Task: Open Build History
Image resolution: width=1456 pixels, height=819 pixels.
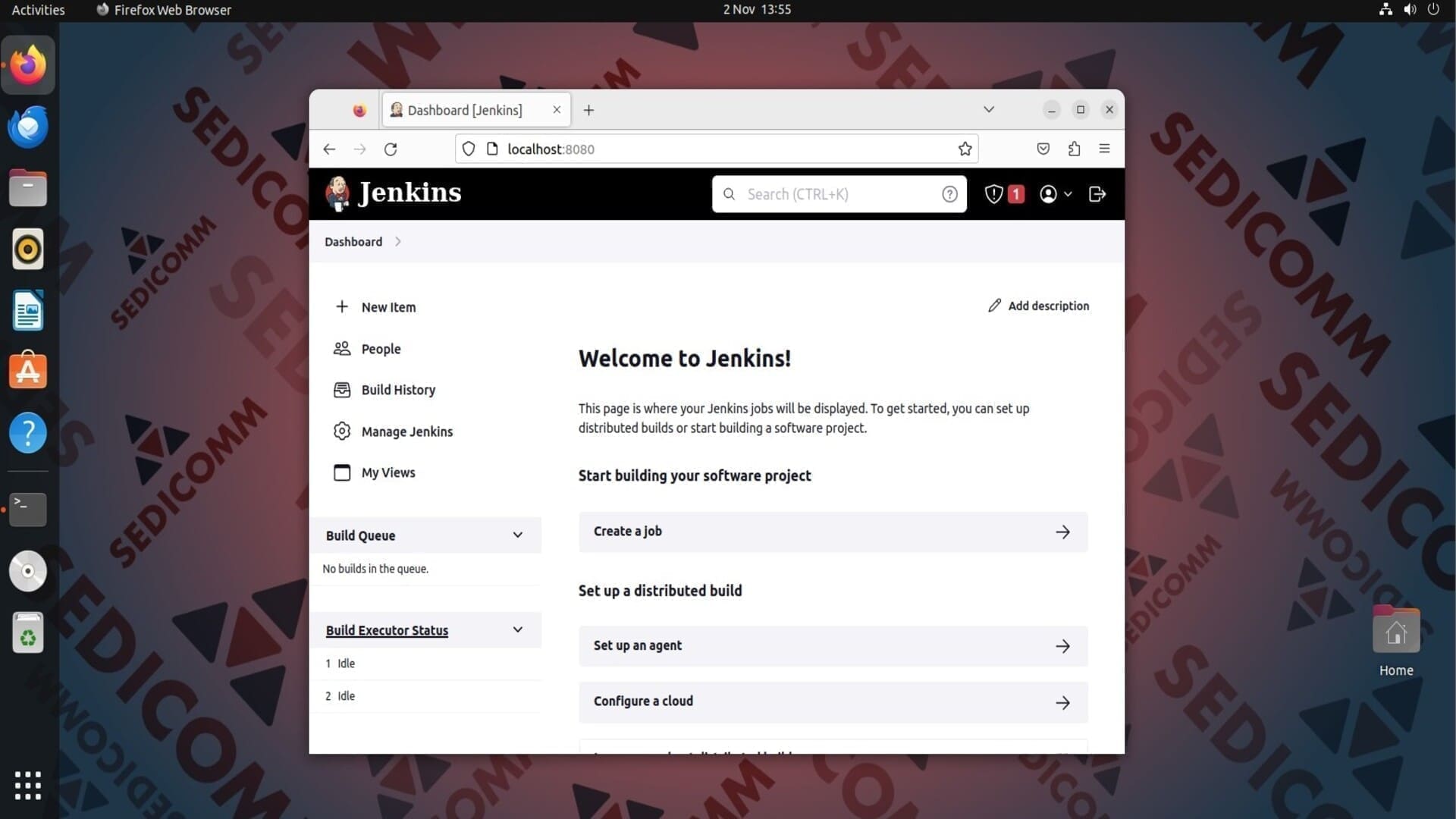Action: pyautogui.click(x=398, y=390)
